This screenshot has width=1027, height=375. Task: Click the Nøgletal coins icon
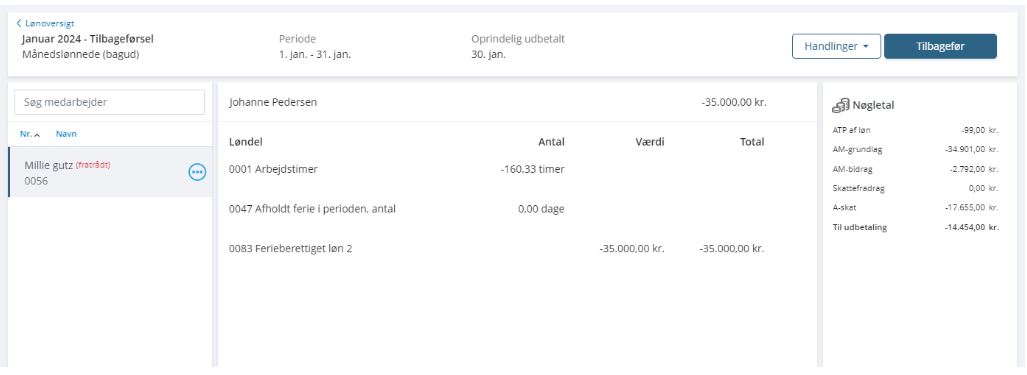tap(840, 105)
